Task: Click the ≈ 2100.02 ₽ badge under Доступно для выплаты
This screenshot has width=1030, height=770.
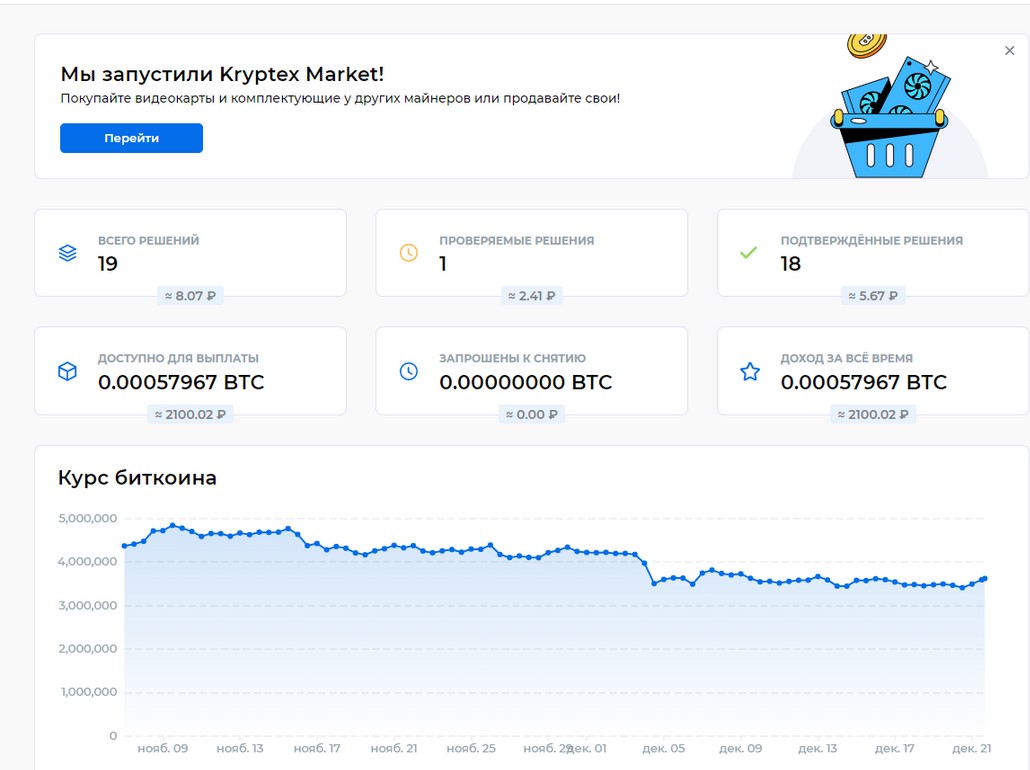Action: click(190, 415)
